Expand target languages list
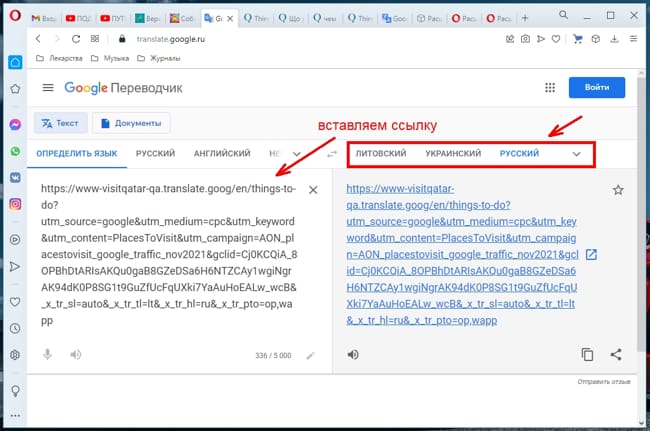 tap(576, 154)
